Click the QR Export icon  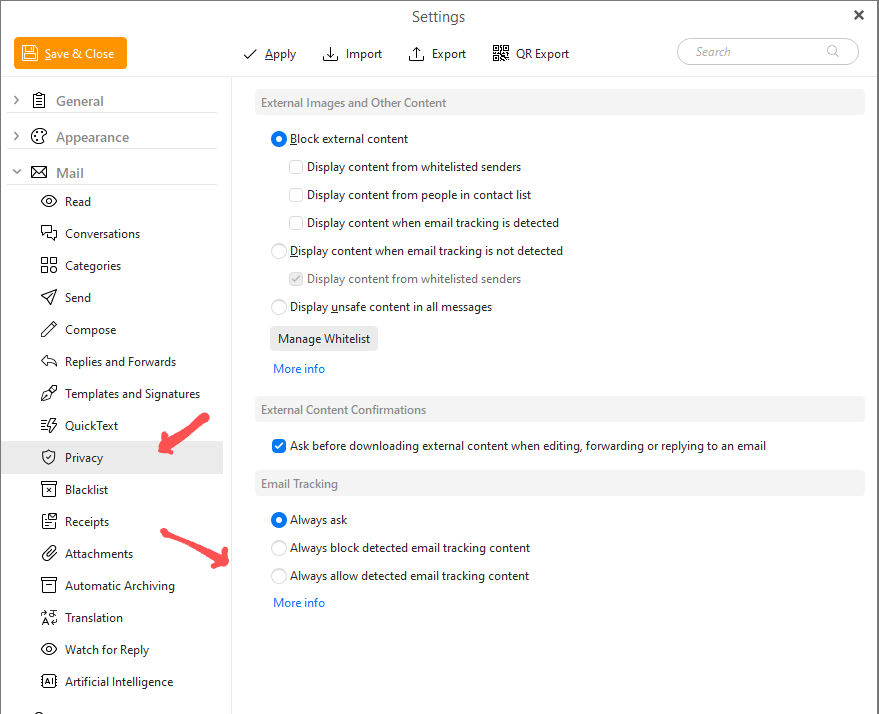[501, 54]
